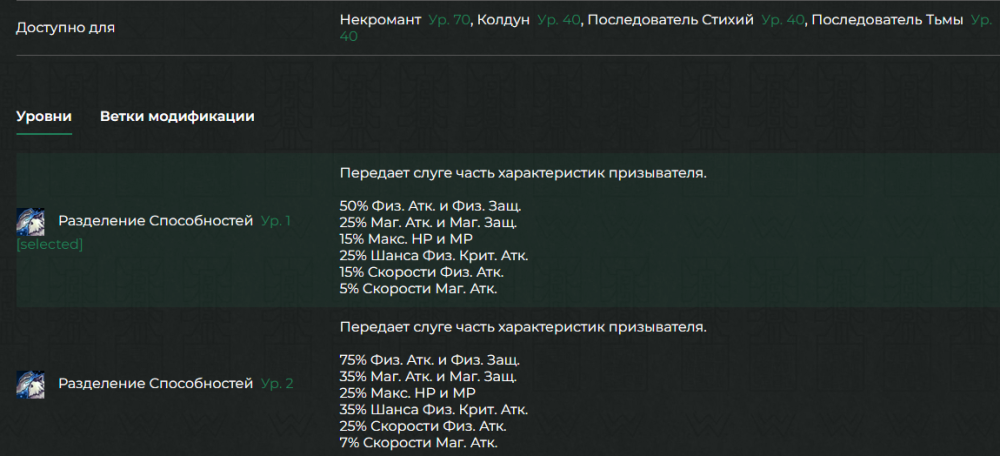Screen dimensions: 1000x456
Task: Click the 15% Макс. HP и MP line
Action: tap(406, 240)
